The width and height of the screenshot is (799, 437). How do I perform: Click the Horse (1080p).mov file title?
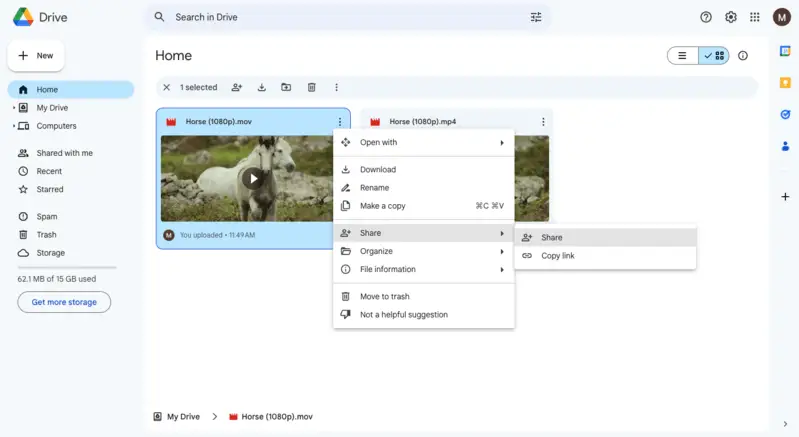(x=219, y=122)
